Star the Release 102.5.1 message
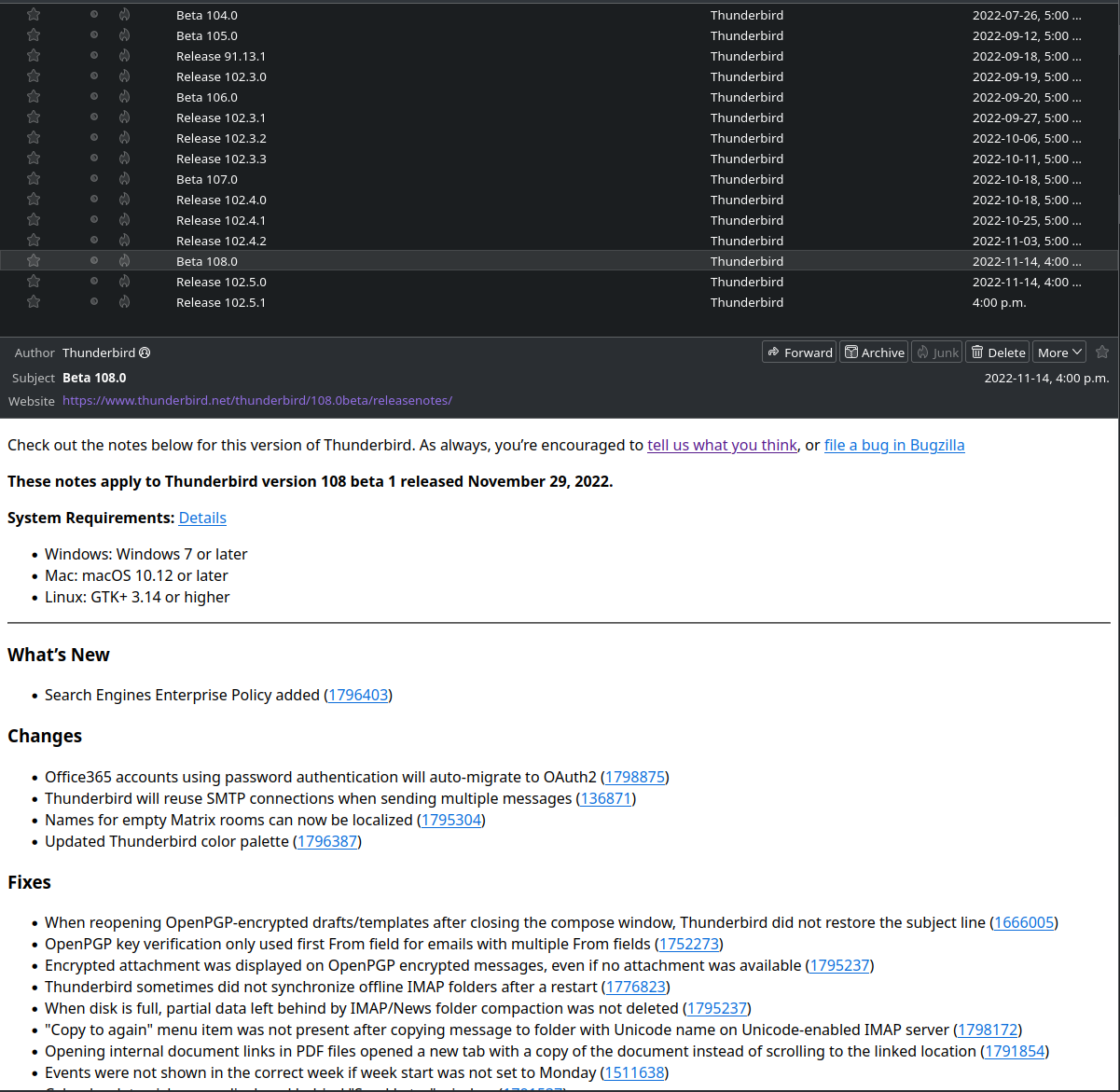The height and width of the screenshot is (1092, 1120). pos(34,302)
